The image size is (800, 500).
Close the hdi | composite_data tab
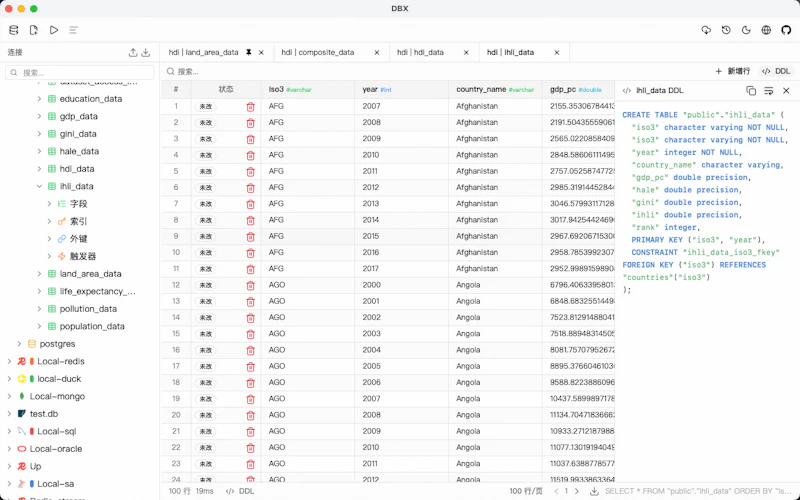(377, 52)
